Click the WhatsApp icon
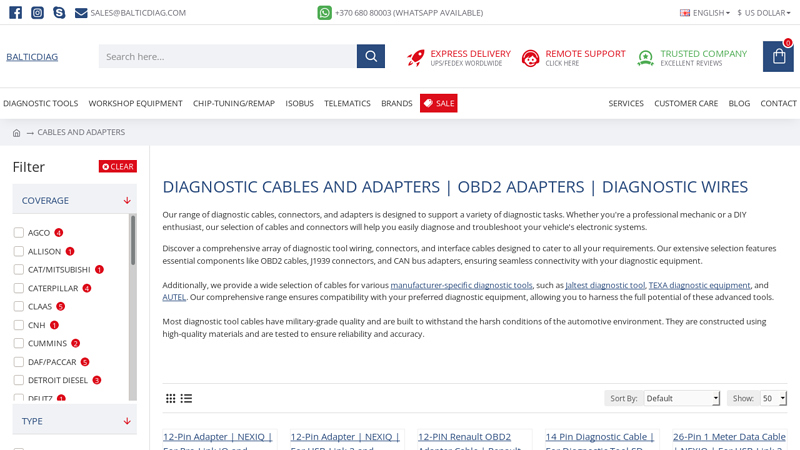This screenshot has height=450, width=800. pos(324,13)
